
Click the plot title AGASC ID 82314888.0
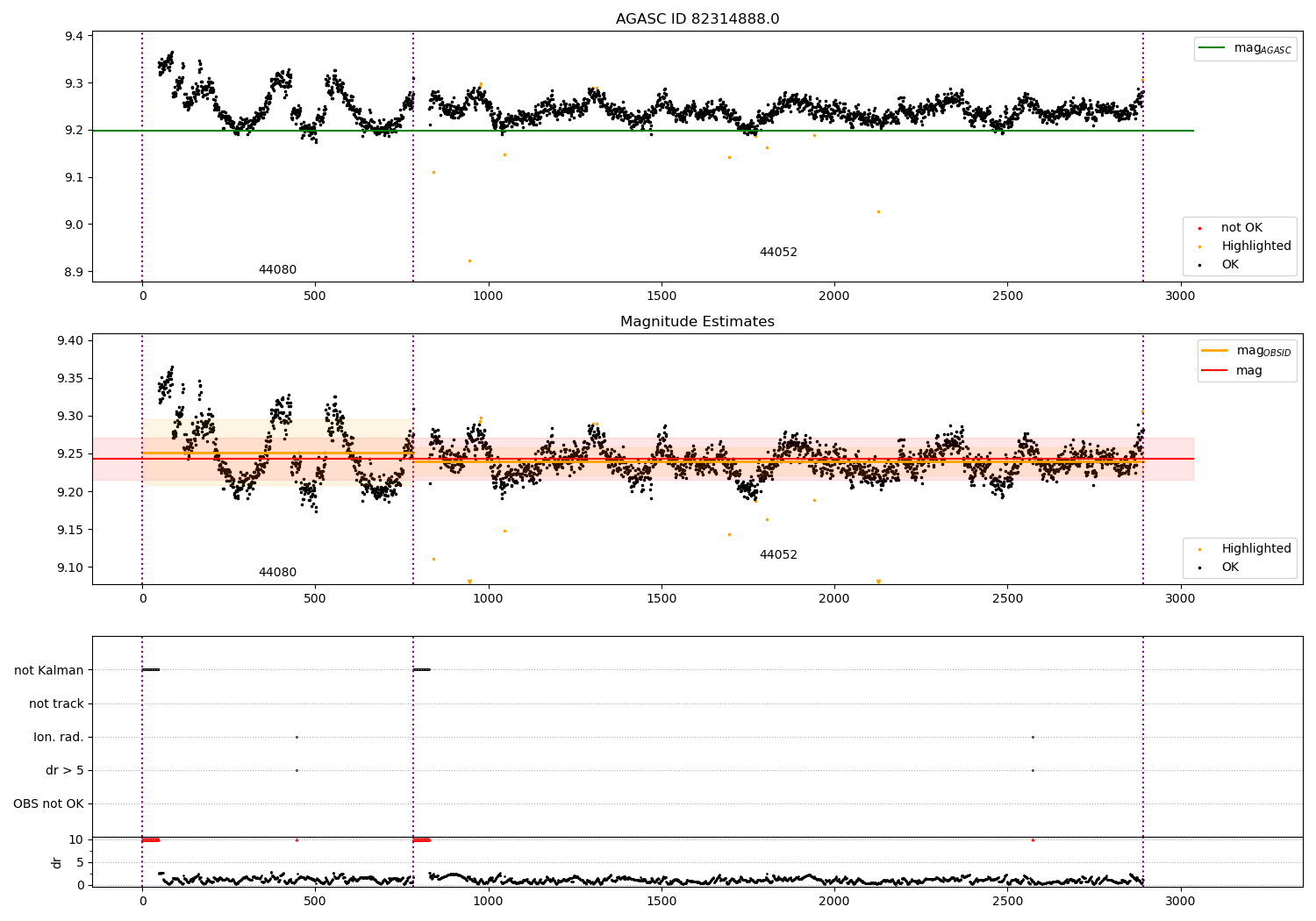point(697,19)
